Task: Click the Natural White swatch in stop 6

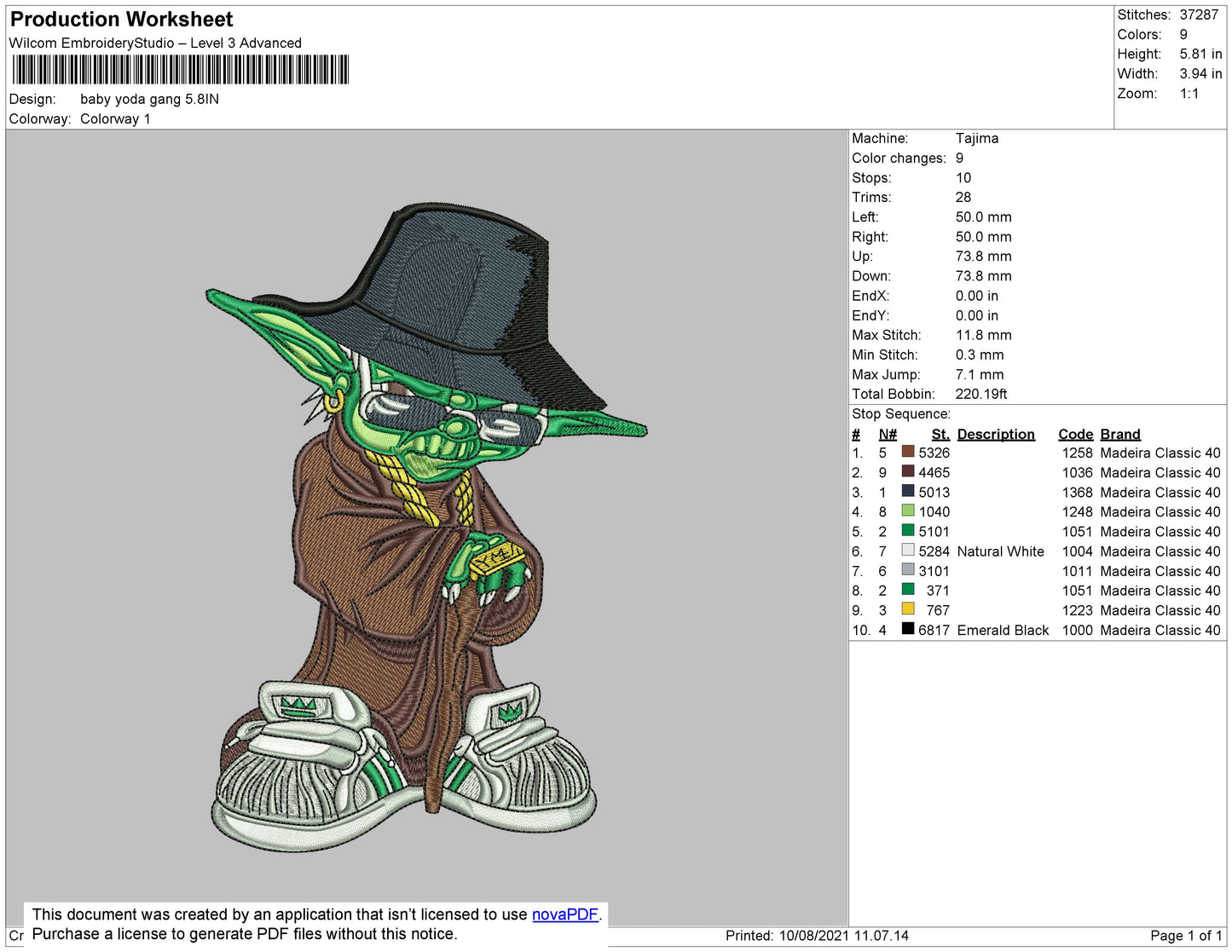Action: pyautogui.click(x=908, y=550)
